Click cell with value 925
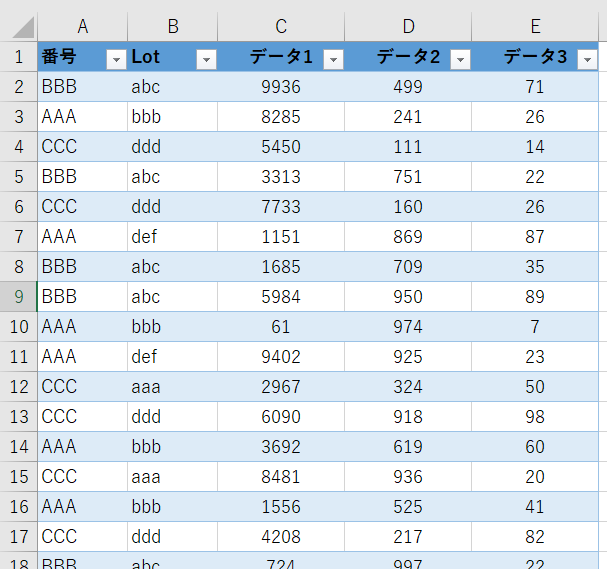 pyautogui.click(x=408, y=357)
